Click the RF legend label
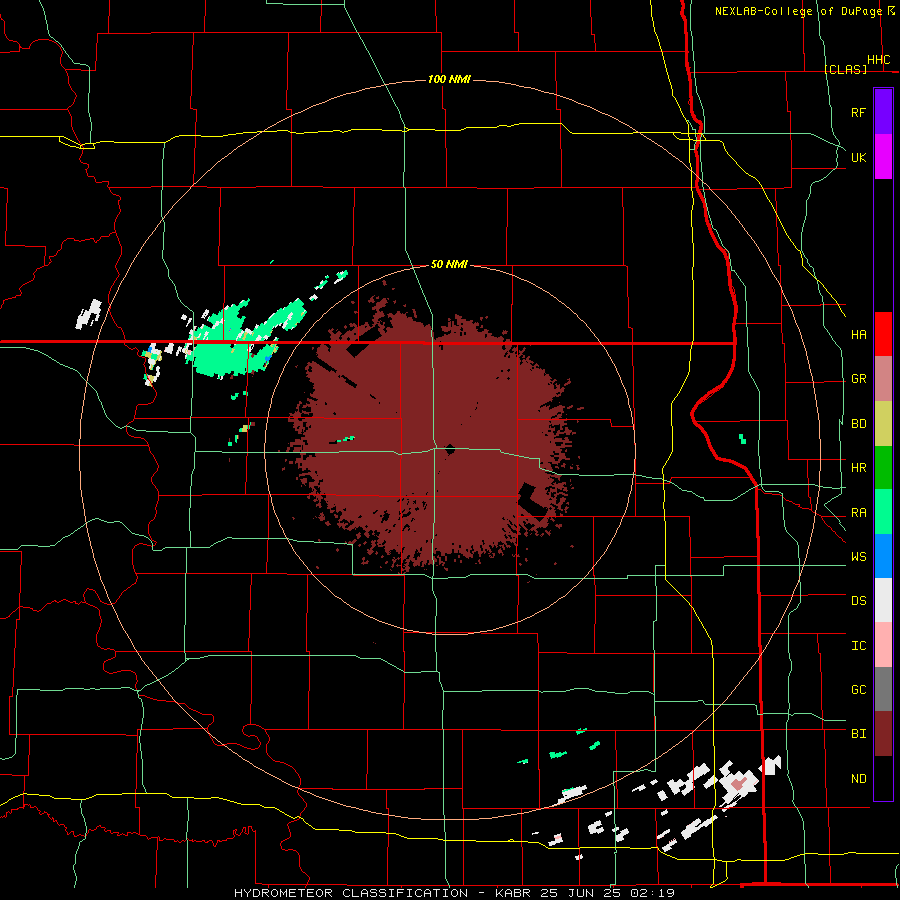The height and width of the screenshot is (900, 900). [858, 113]
